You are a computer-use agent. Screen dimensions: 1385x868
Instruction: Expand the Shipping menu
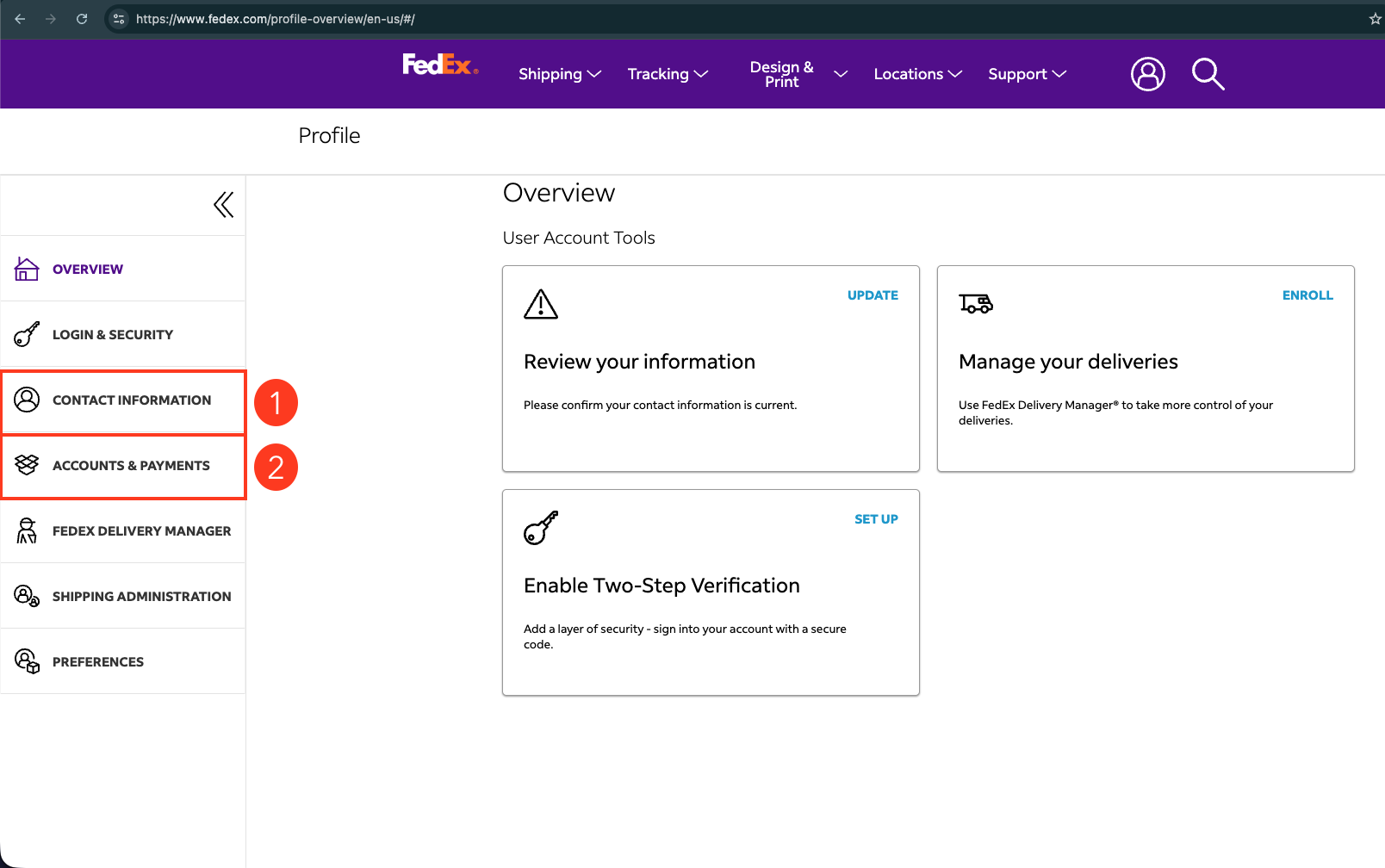click(560, 74)
